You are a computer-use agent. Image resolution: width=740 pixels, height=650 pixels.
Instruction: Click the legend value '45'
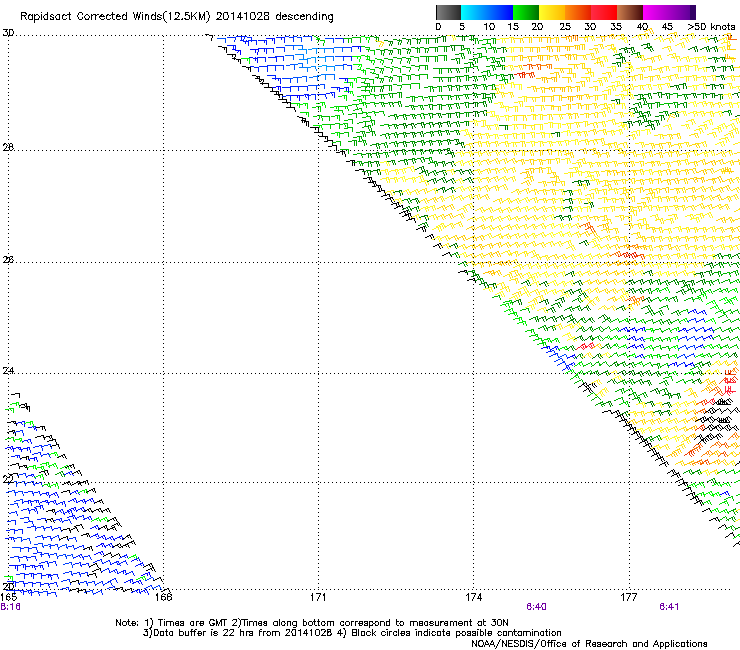[x=667, y=27]
